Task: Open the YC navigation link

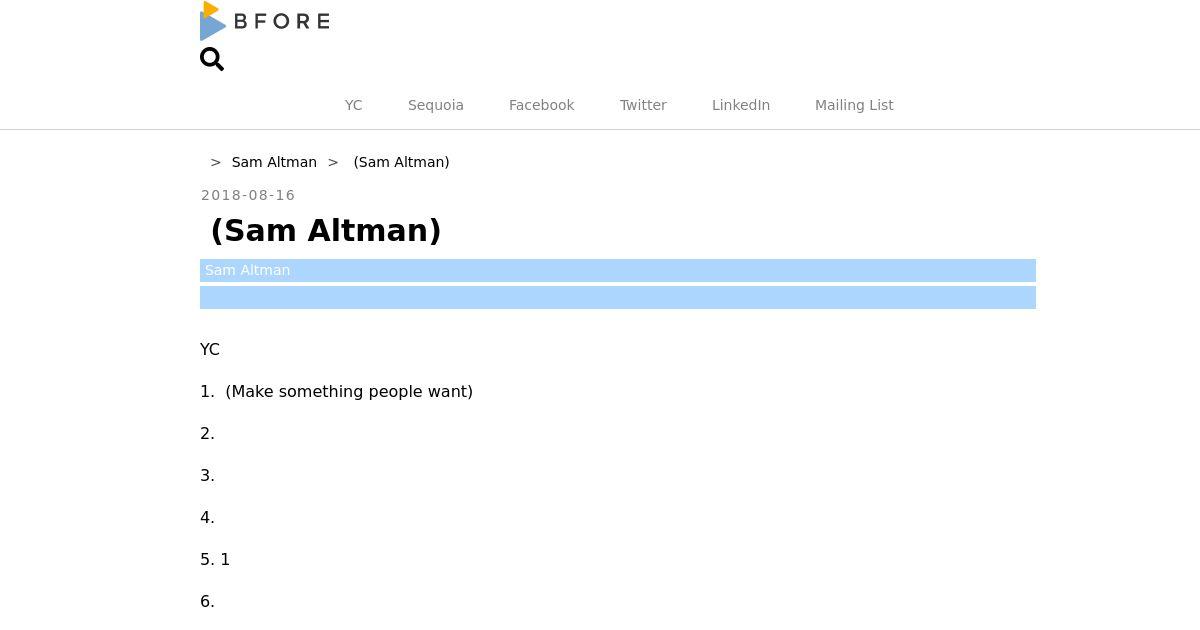Action: (x=353, y=105)
